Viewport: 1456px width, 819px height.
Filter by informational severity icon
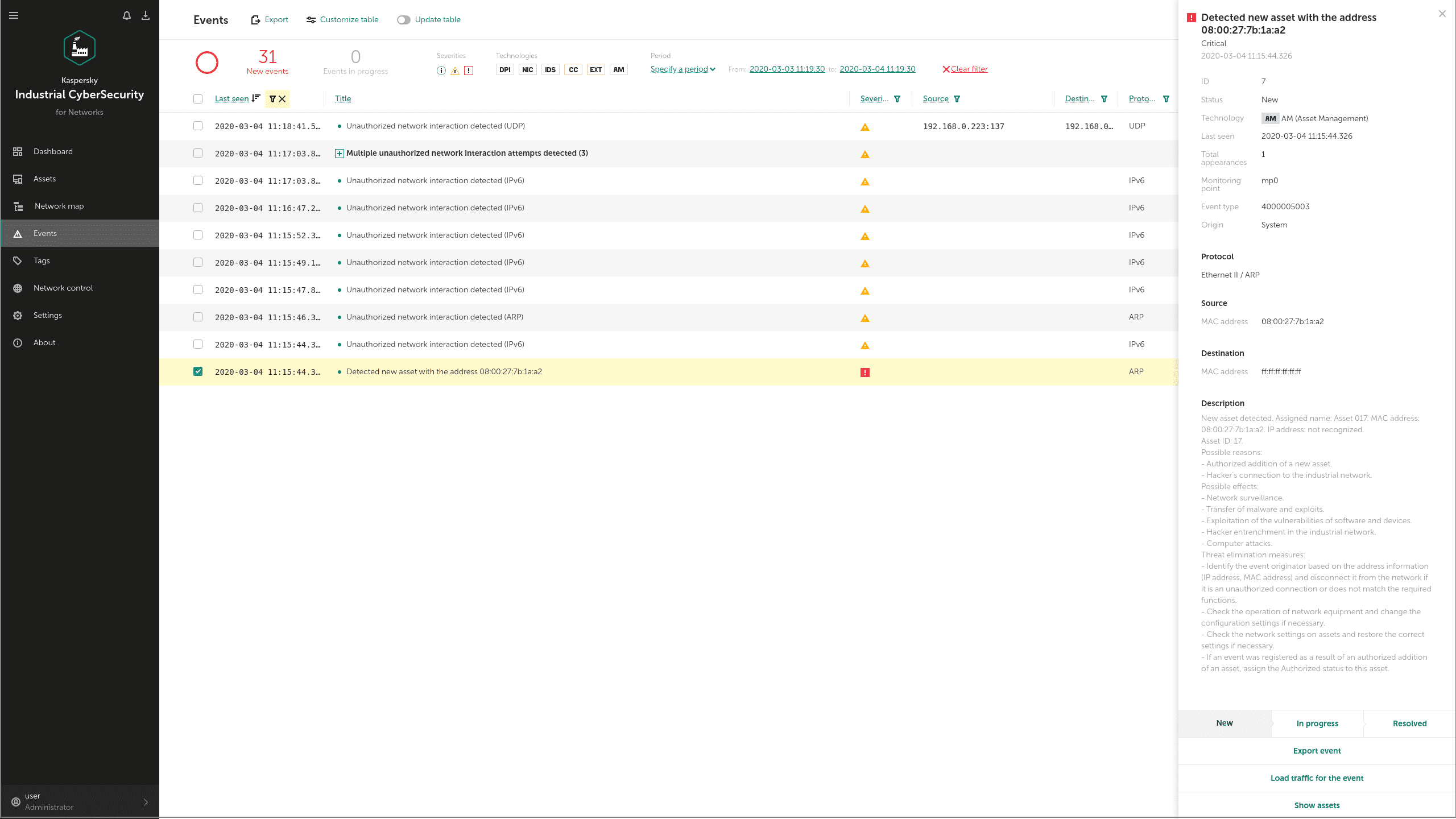coord(441,71)
